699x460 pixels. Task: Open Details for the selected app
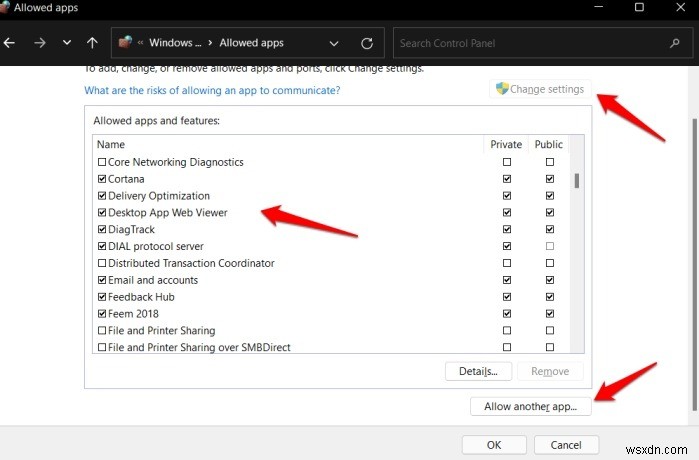pyautogui.click(x=478, y=371)
